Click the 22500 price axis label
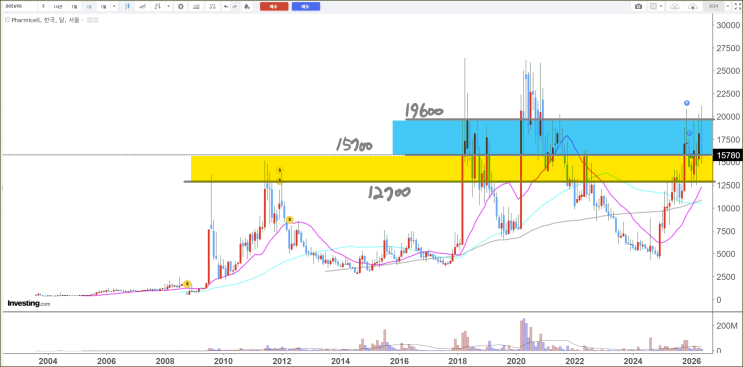743x367 pixels. (727, 94)
